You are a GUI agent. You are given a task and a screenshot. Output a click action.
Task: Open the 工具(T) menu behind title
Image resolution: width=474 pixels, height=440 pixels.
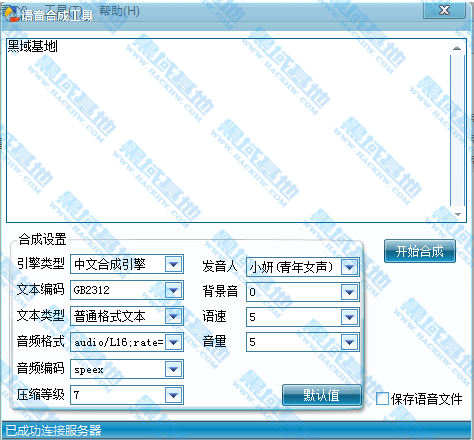[63, 10]
